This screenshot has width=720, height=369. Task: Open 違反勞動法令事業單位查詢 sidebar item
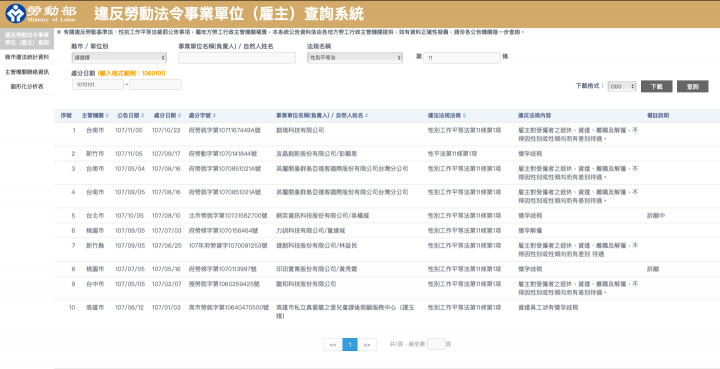[x=27, y=39]
